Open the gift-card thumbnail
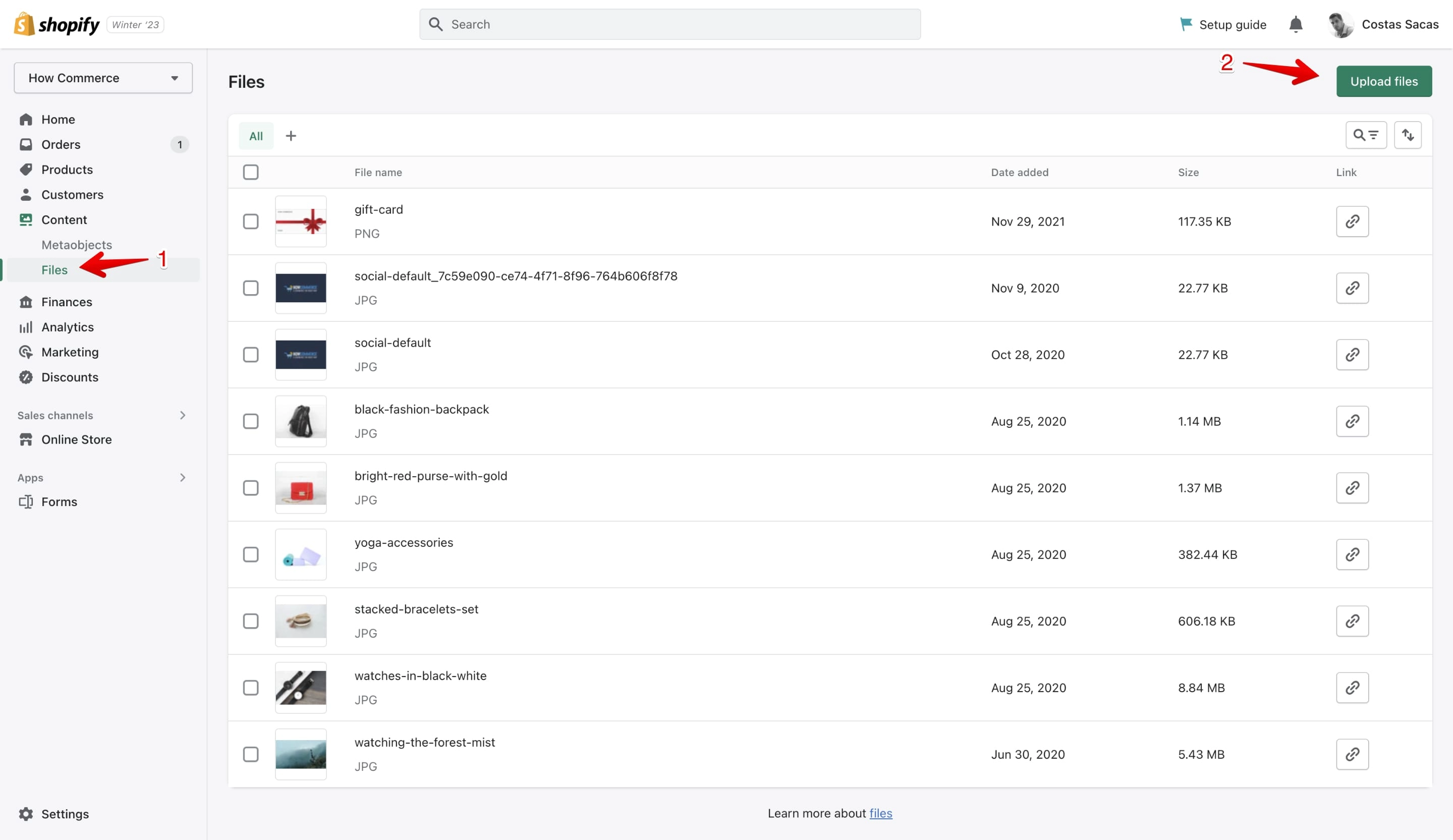This screenshot has height=840, width=1453. [301, 221]
